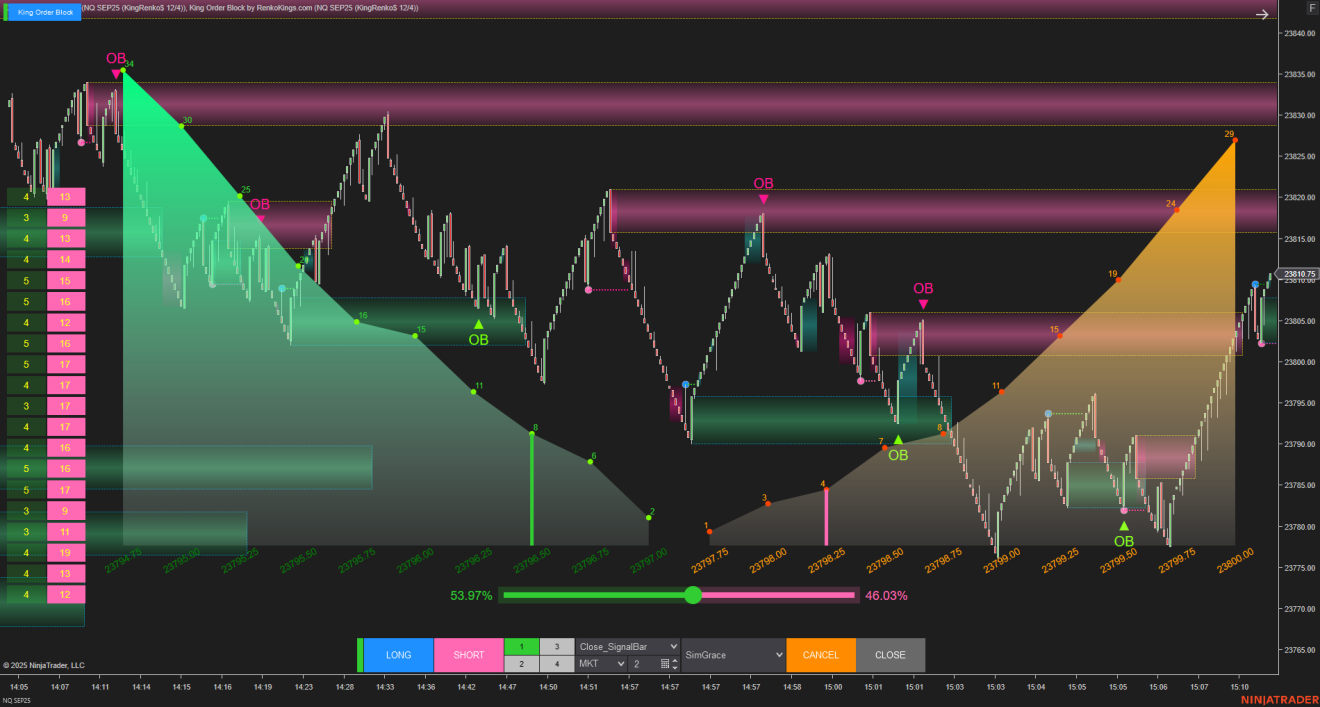Select position toggle button 1
This screenshot has height=707, width=1320.
coord(521,646)
